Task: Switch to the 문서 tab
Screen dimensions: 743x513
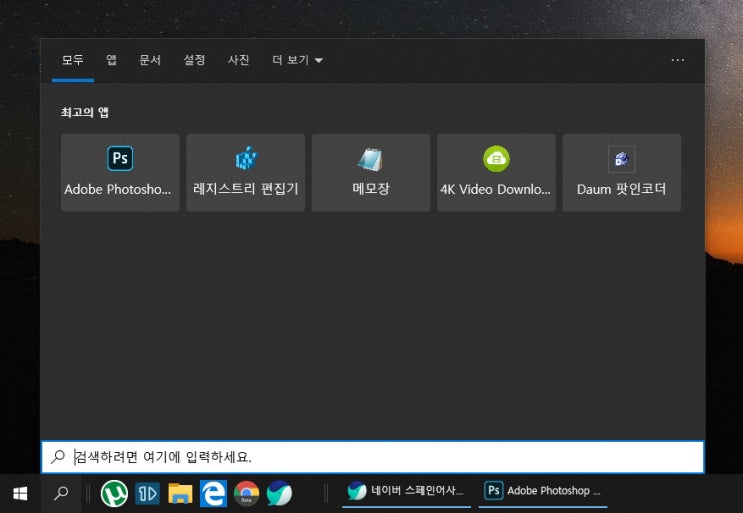Action: (x=150, y=60)
